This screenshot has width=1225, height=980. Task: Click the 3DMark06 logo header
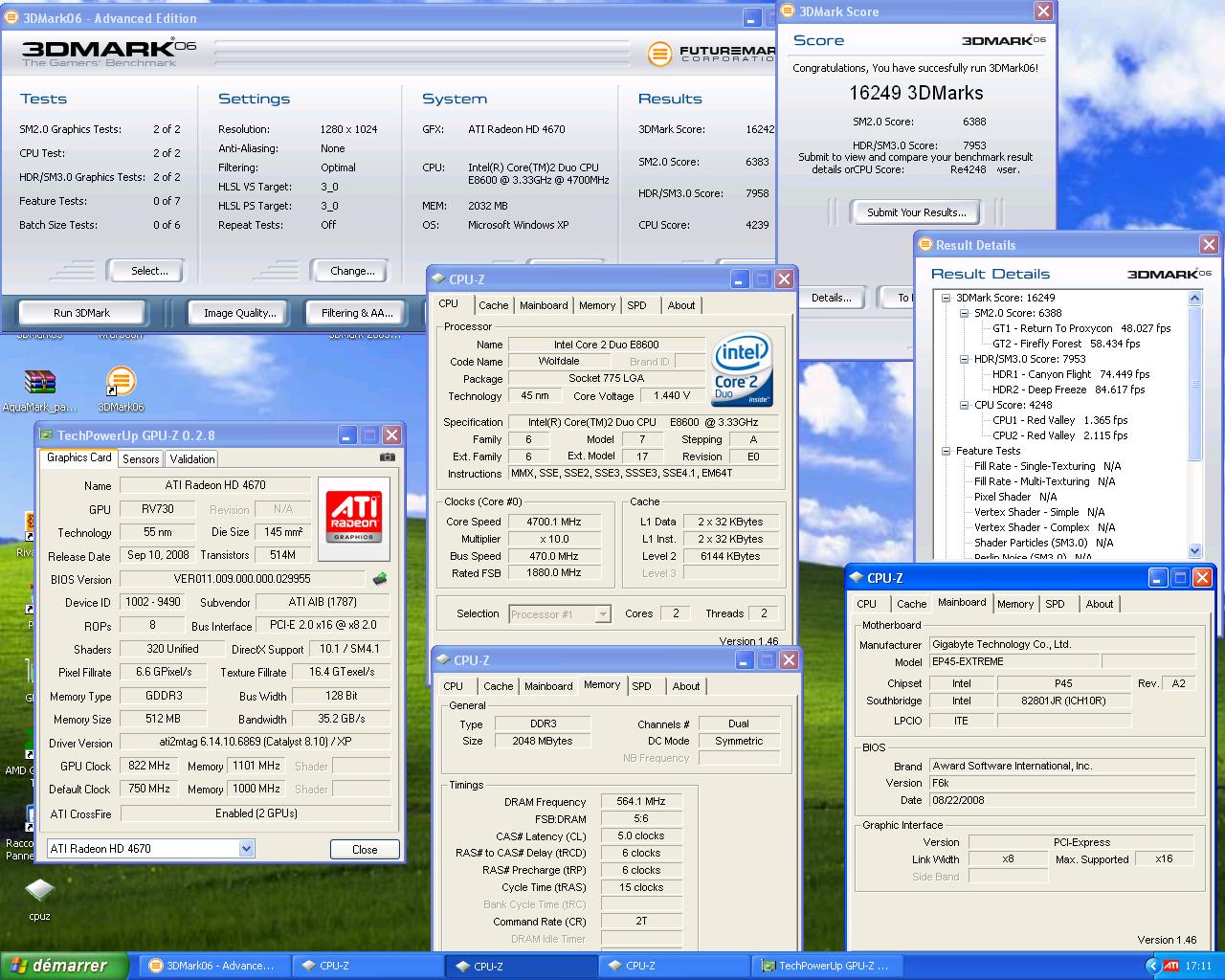pos(108,52)
